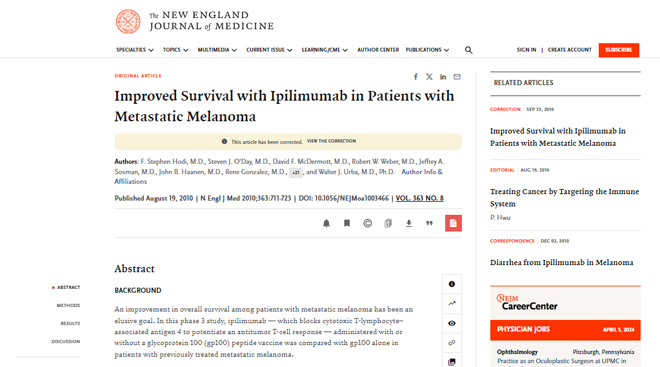
Task: Bookmark this article icon
Action: [347, 223]
